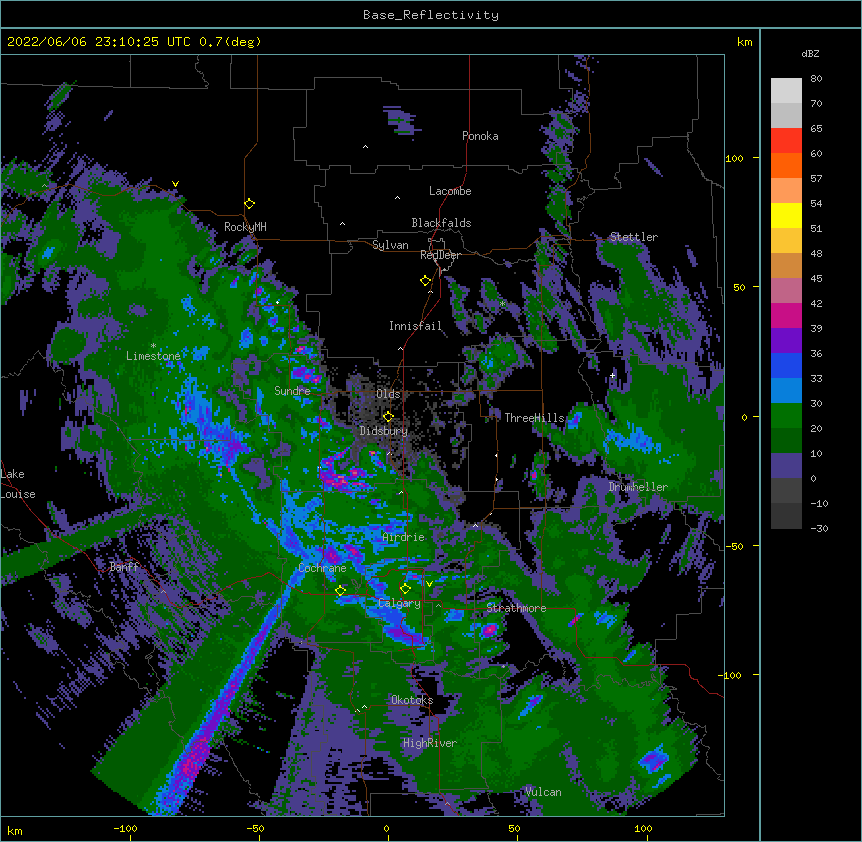Click the blue storm cell east of Vulcan
Viewport: 862px width, 842px height.
pos(653,761)
